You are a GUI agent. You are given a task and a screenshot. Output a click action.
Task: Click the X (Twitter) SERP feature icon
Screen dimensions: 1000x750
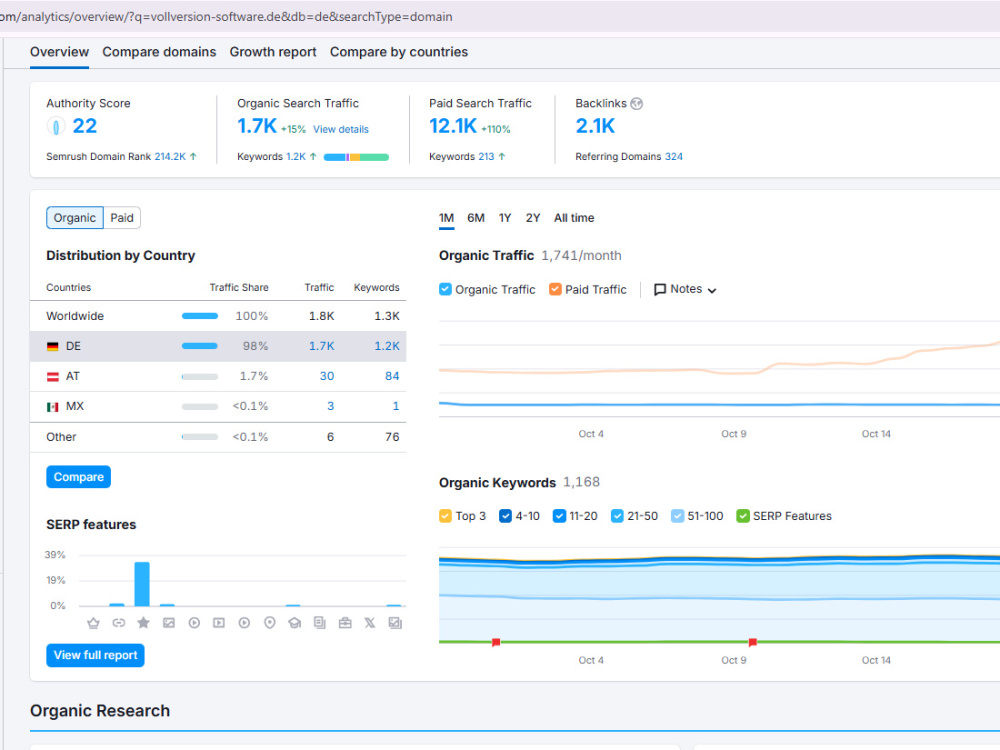[x=370, y=623]
